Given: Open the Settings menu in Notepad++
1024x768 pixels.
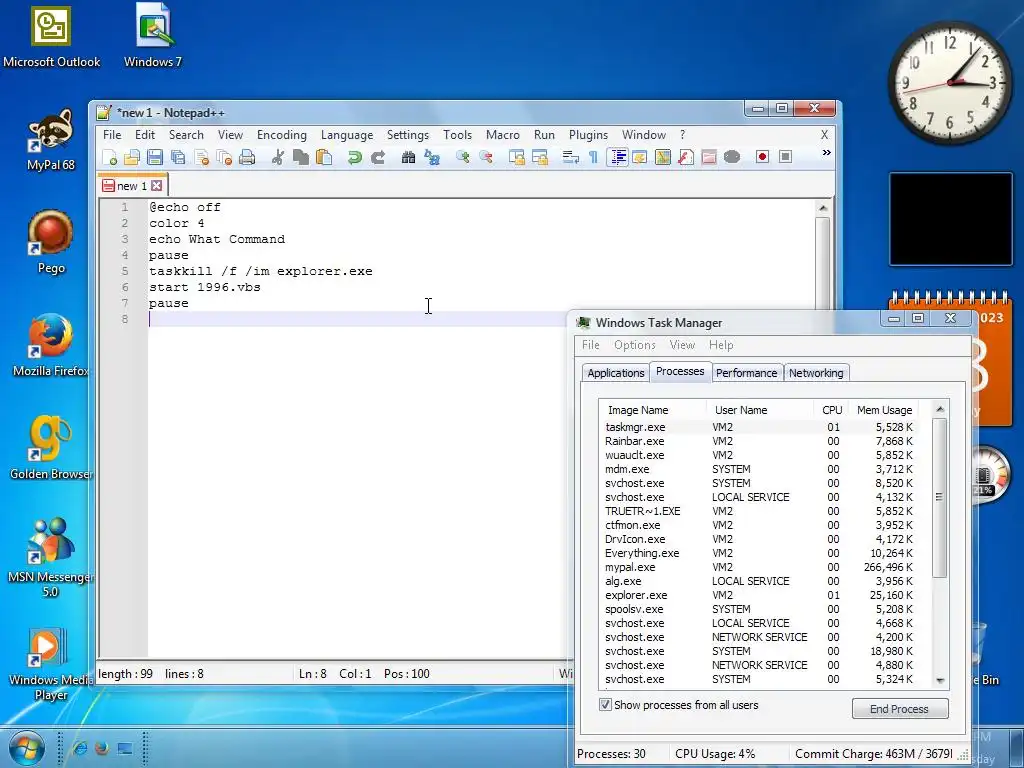Looking at the screenshot, I should pos(408,135).
